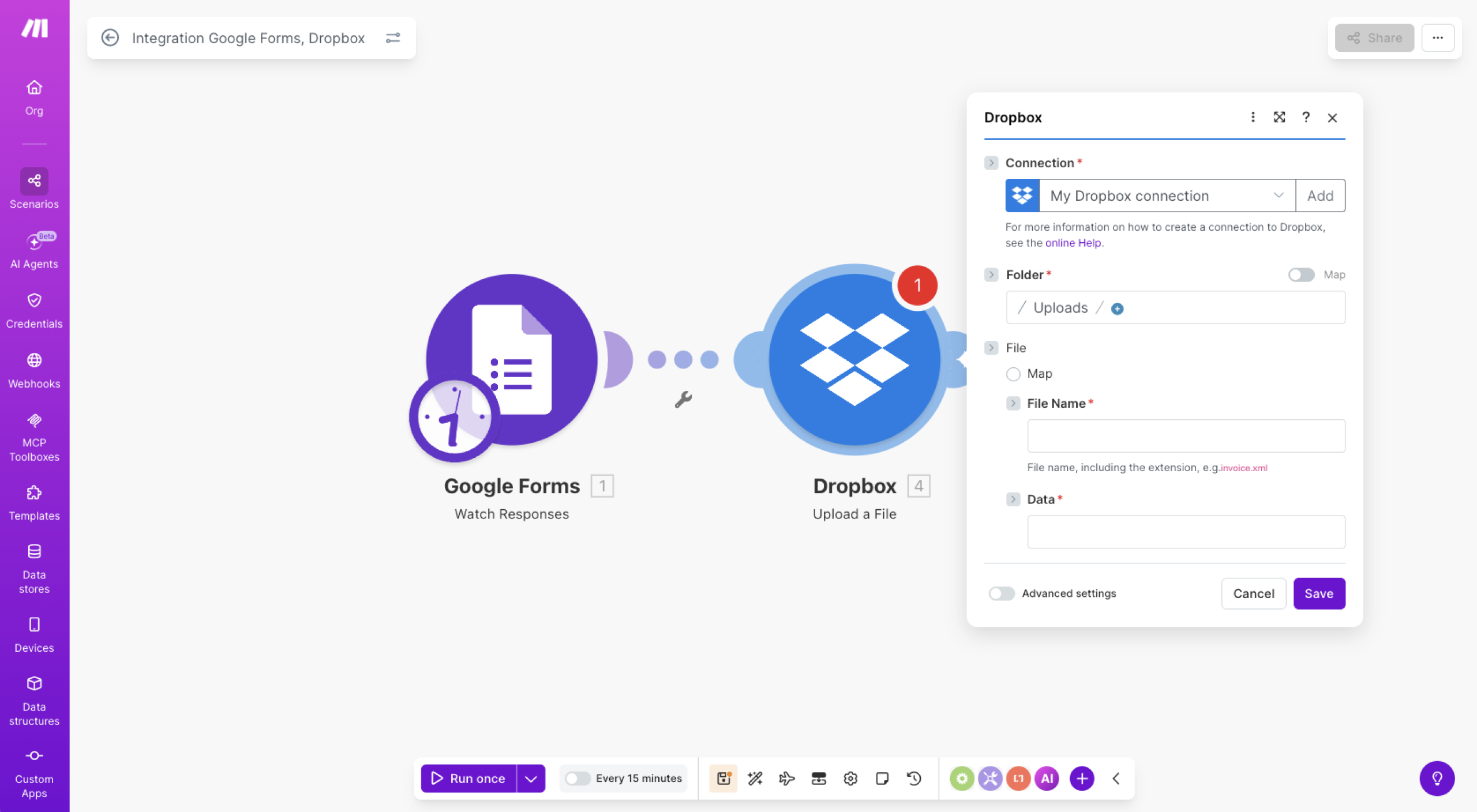
Task: Turn on Every 15 minutes scheduling toggle
Action: tap(577, 779)
